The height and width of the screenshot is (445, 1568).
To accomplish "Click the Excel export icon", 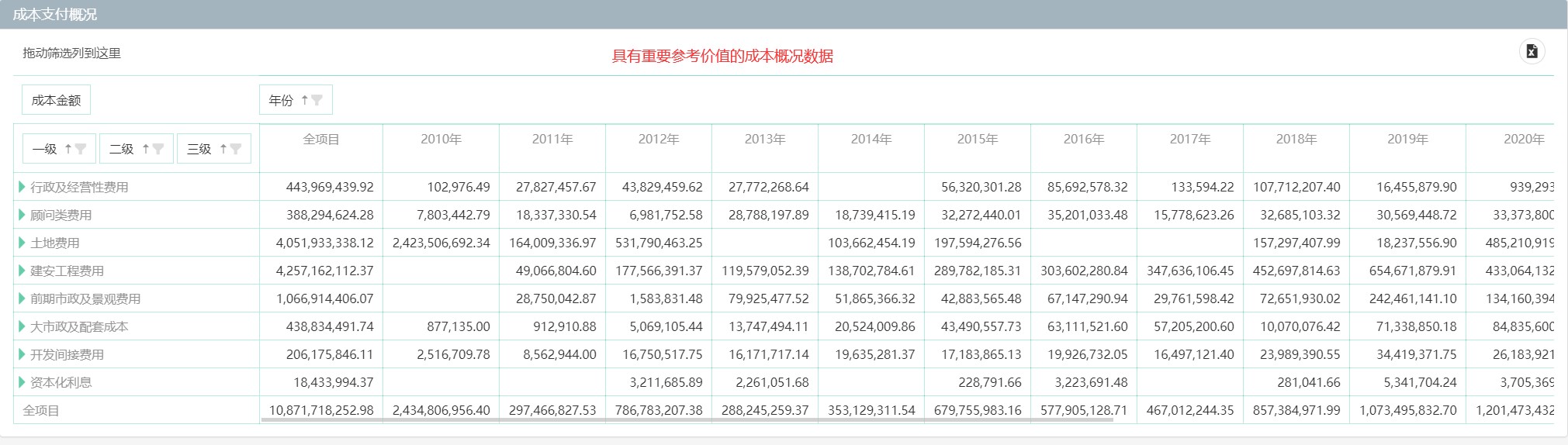I will (1532, 51).
